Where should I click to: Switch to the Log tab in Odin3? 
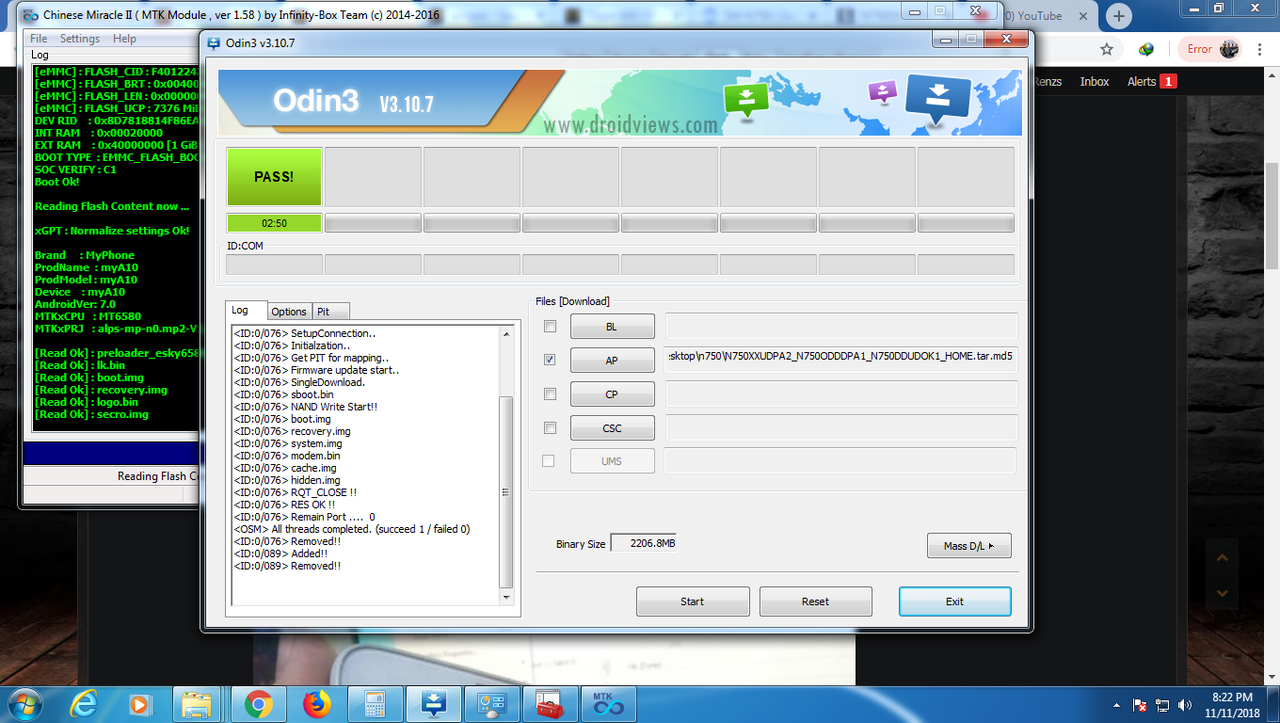(246, 311)
